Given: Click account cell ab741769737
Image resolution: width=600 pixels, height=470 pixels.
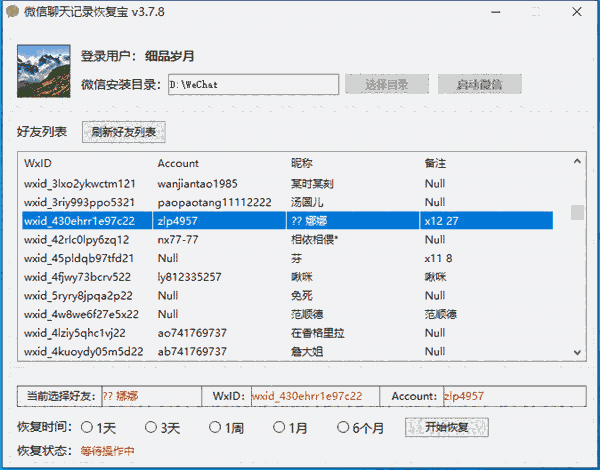Looking at the screenshot, I should tap(192, 351).
